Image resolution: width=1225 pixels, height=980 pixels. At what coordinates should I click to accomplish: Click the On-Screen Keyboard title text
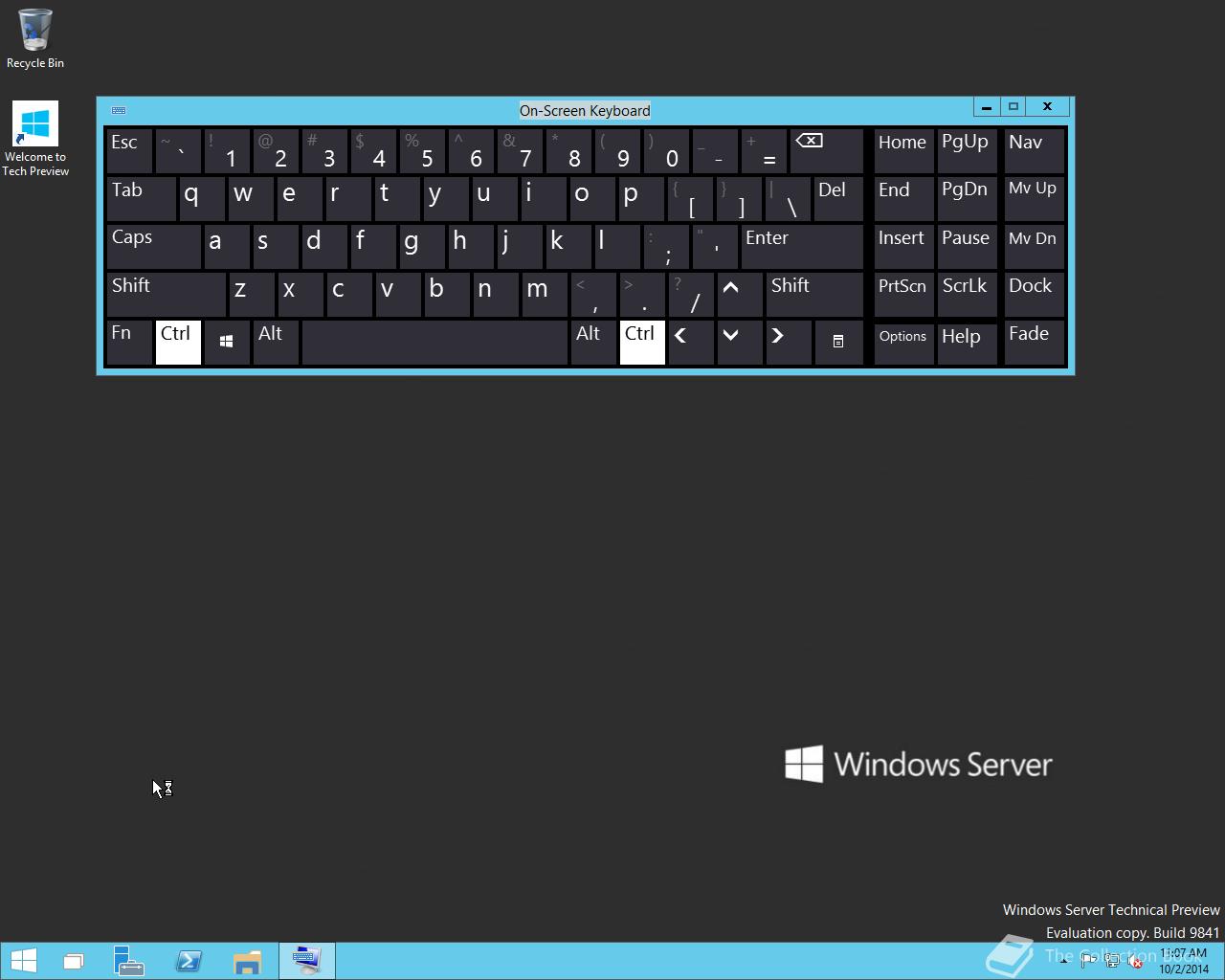585,110
